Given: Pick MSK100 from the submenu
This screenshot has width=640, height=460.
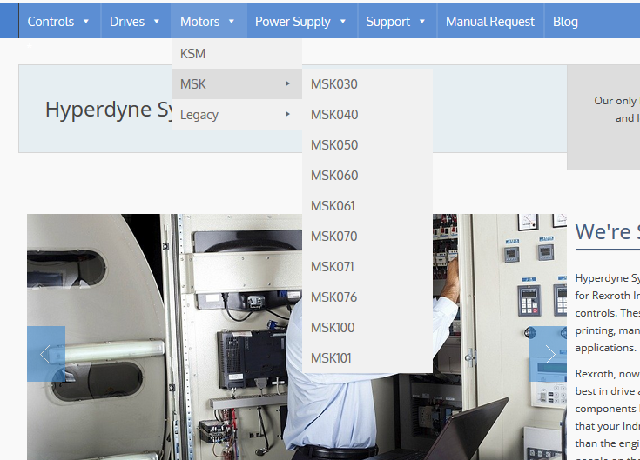Looking at the screenshot, I should click(367, 327).
